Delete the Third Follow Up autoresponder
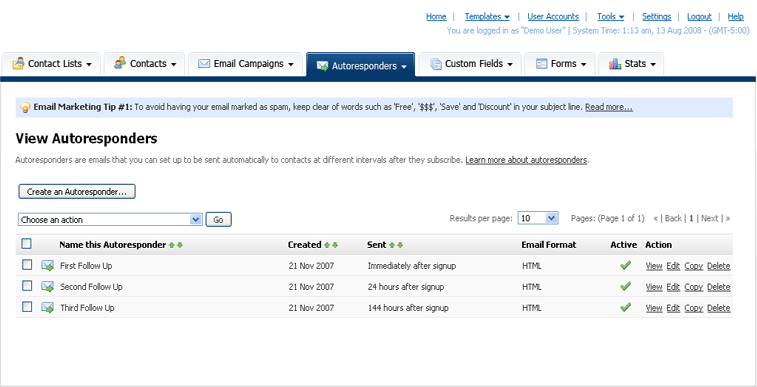This screenshot has height=387, width=757. coord(718,308)
